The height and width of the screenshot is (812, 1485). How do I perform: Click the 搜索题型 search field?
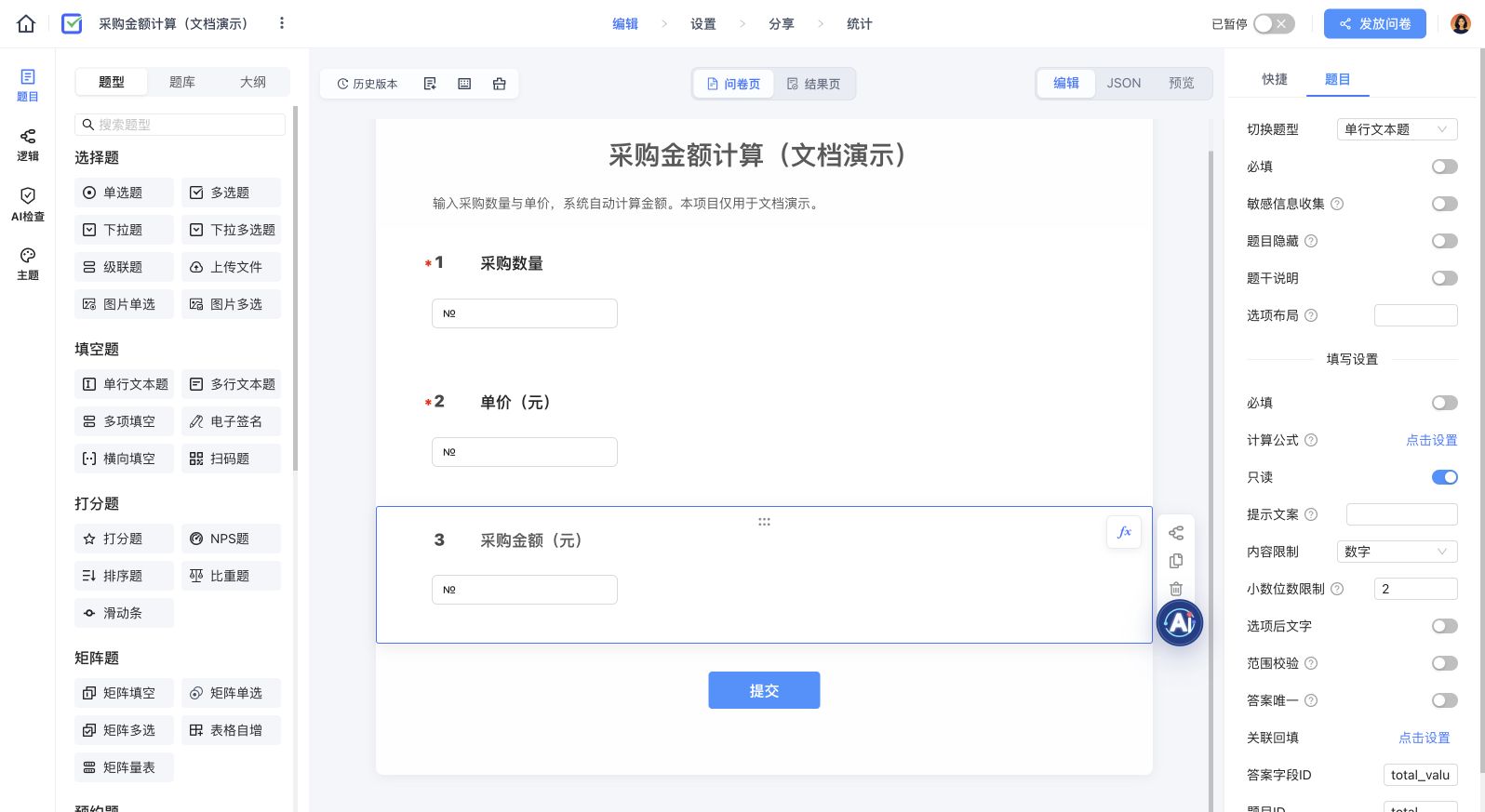pos(180,125)
